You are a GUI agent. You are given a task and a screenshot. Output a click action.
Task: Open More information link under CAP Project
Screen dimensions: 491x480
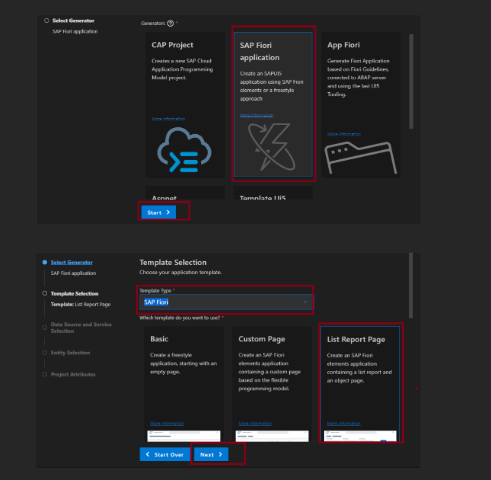pyautogui.click(x=168, y=119)
